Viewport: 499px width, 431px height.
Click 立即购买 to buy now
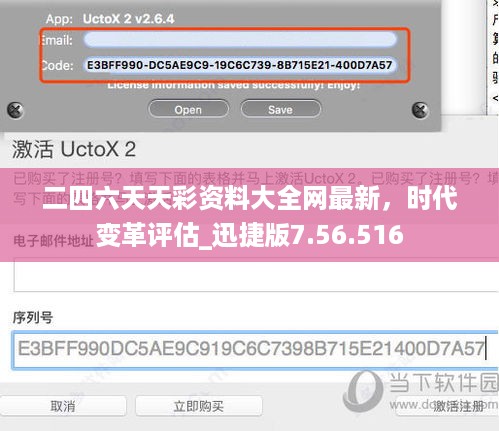tap(199, 406)
